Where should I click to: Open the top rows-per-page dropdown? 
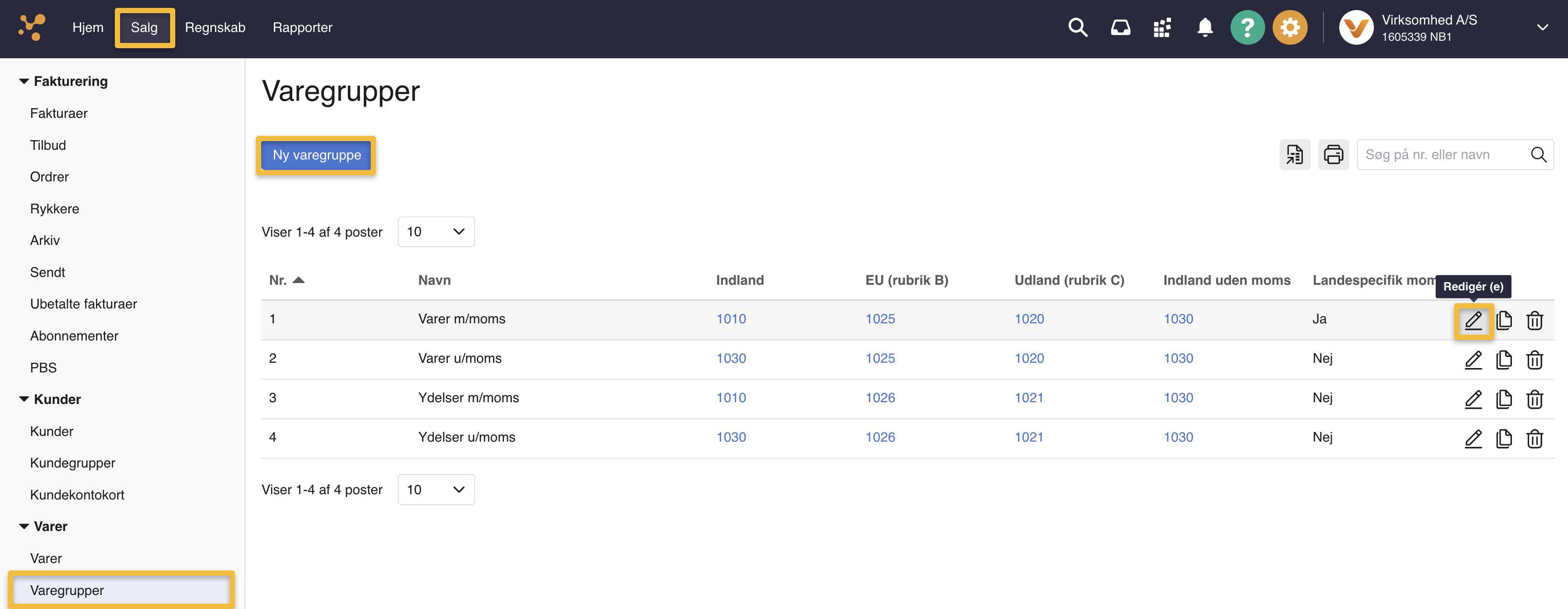pos(436,232)
